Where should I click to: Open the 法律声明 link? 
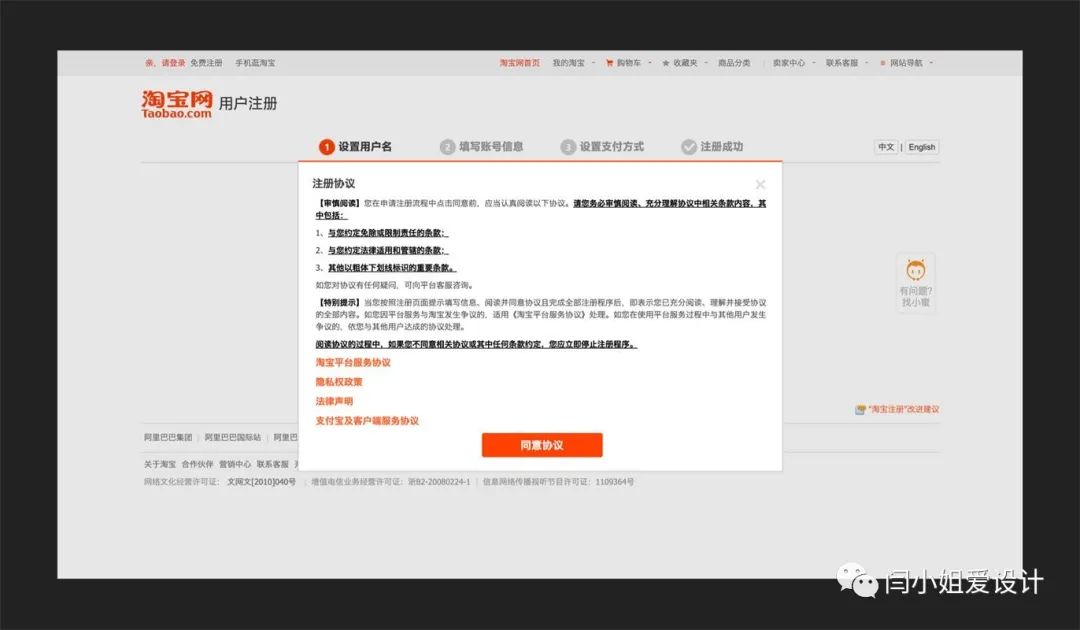[334, 401]
